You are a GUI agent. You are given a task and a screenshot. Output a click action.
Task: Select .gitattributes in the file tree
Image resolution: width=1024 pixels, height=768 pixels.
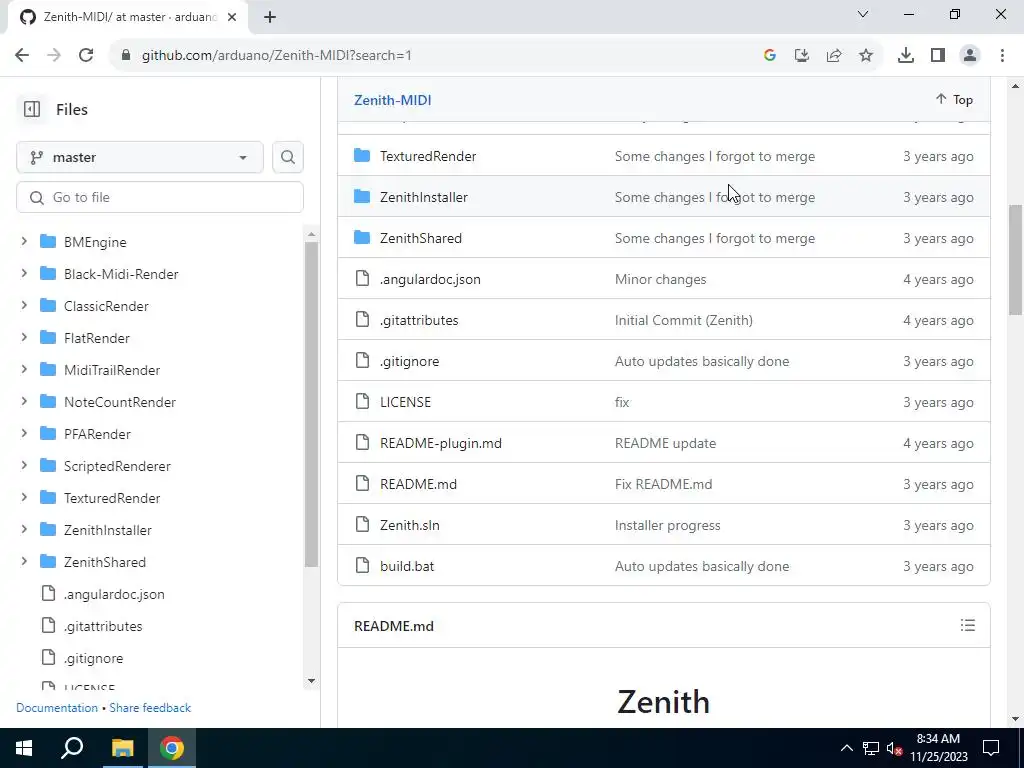[x=103, y=626]
